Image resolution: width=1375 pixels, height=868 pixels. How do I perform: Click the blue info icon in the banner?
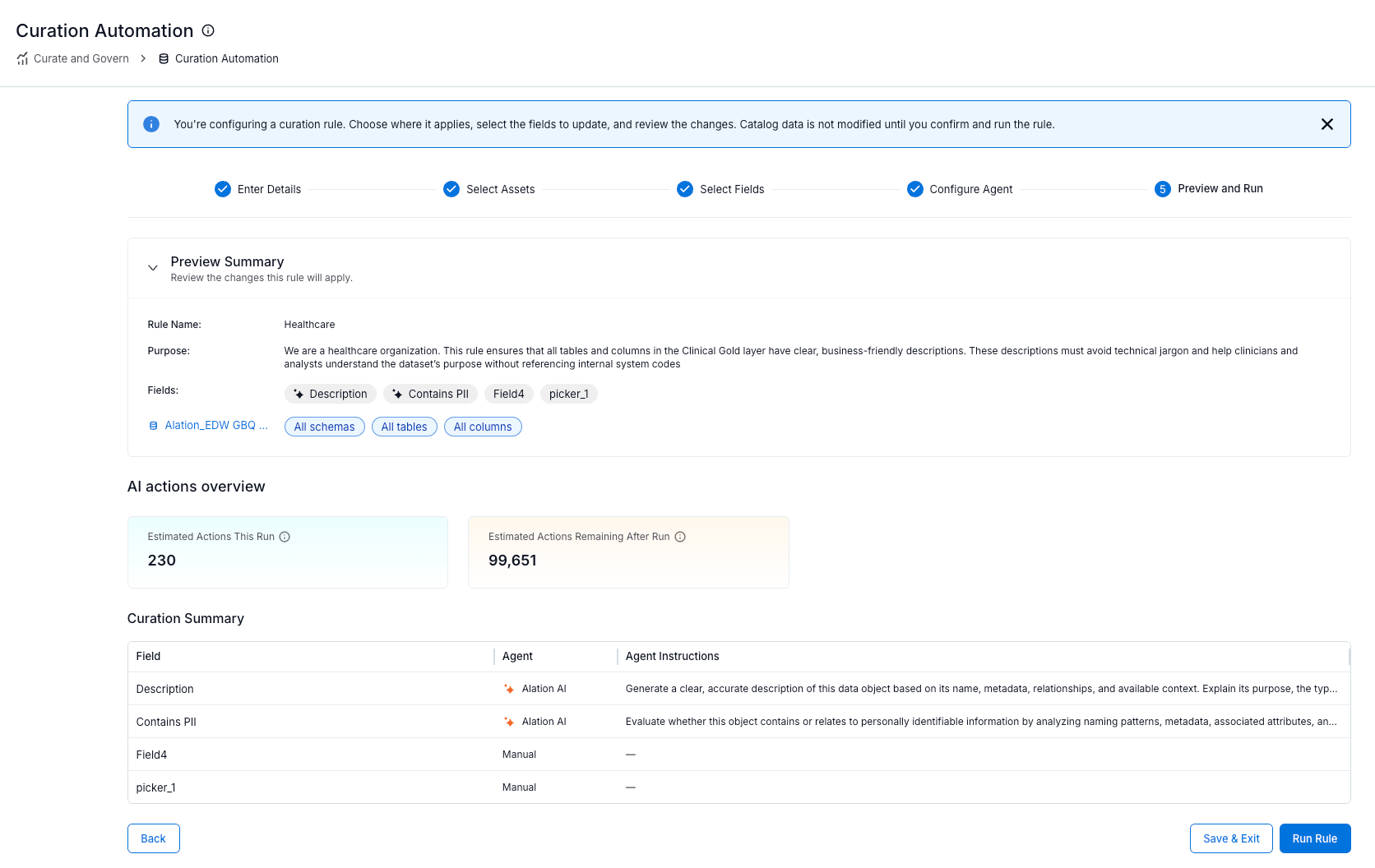pyautogui.click(x=151, y=124)
